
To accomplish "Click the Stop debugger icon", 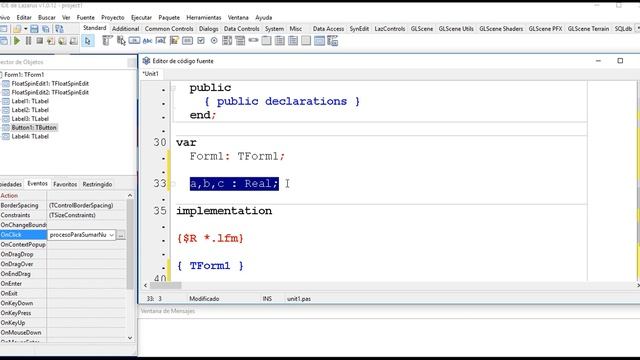I will pos(40,41).
